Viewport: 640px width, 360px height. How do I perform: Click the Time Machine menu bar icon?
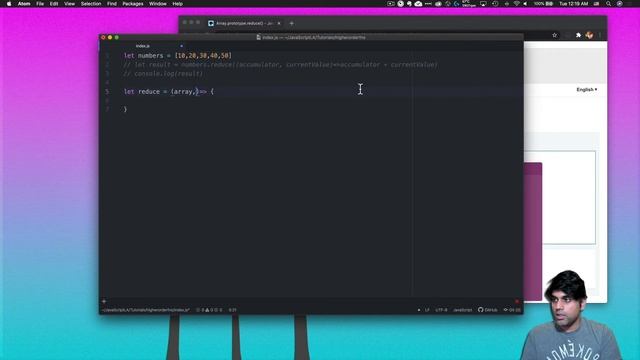495,4
